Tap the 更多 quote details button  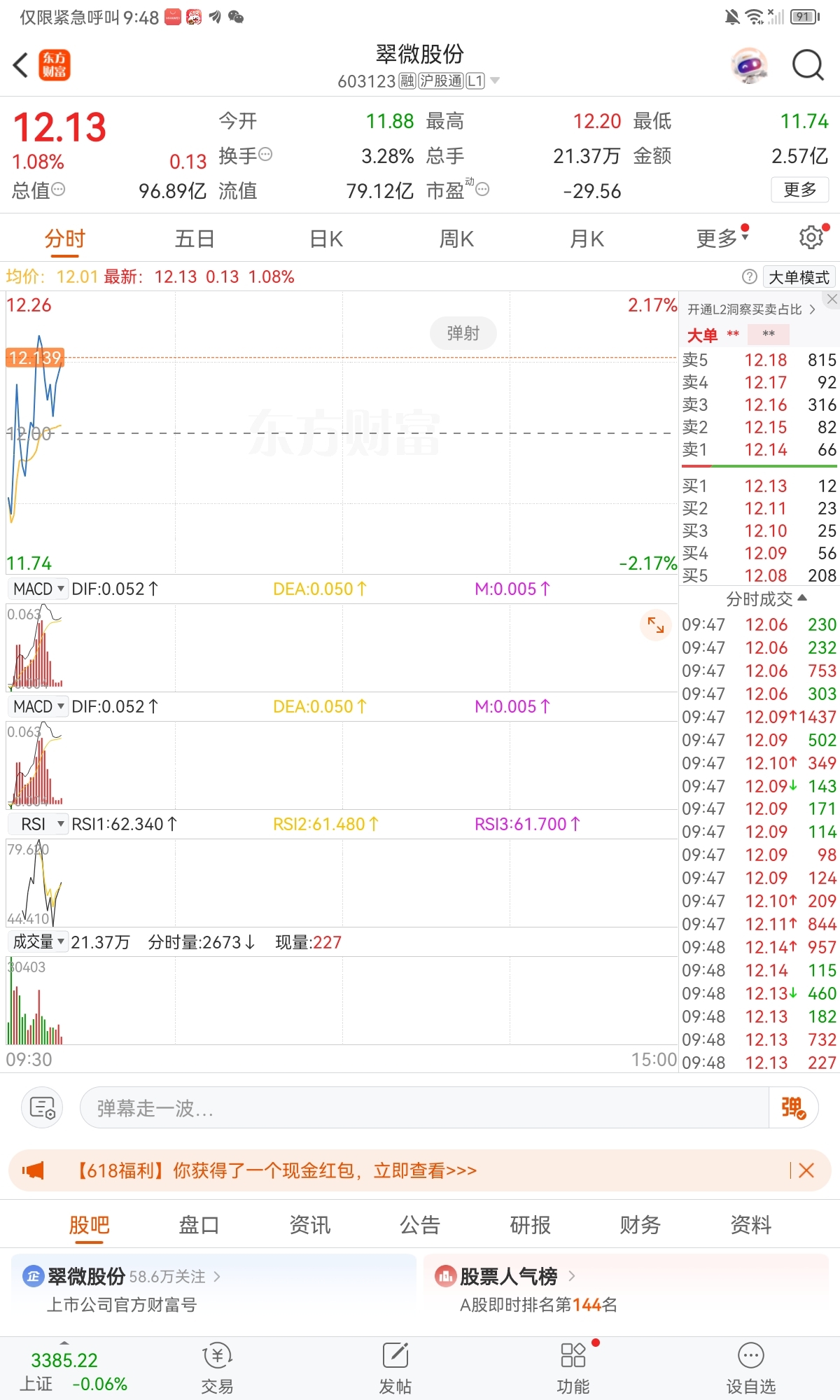(x=800, y=190)
